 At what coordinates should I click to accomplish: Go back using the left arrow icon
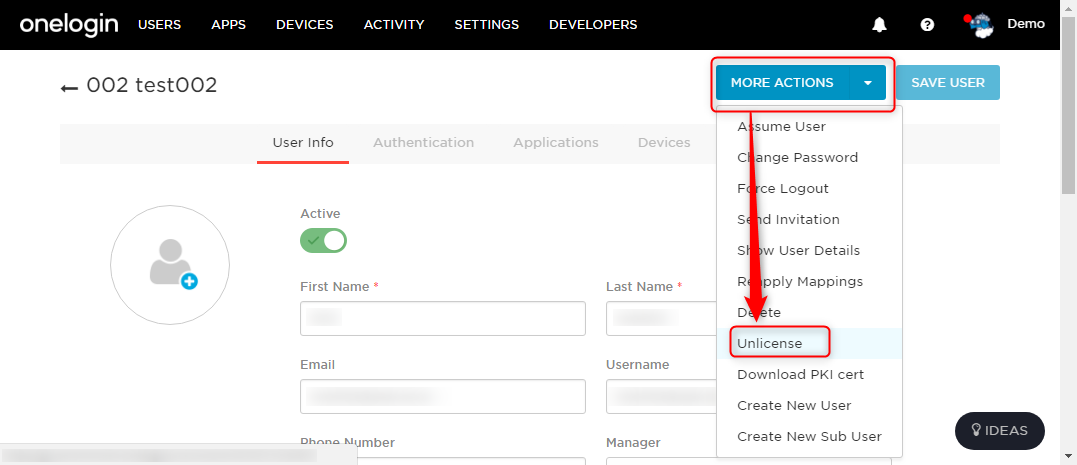69,87
